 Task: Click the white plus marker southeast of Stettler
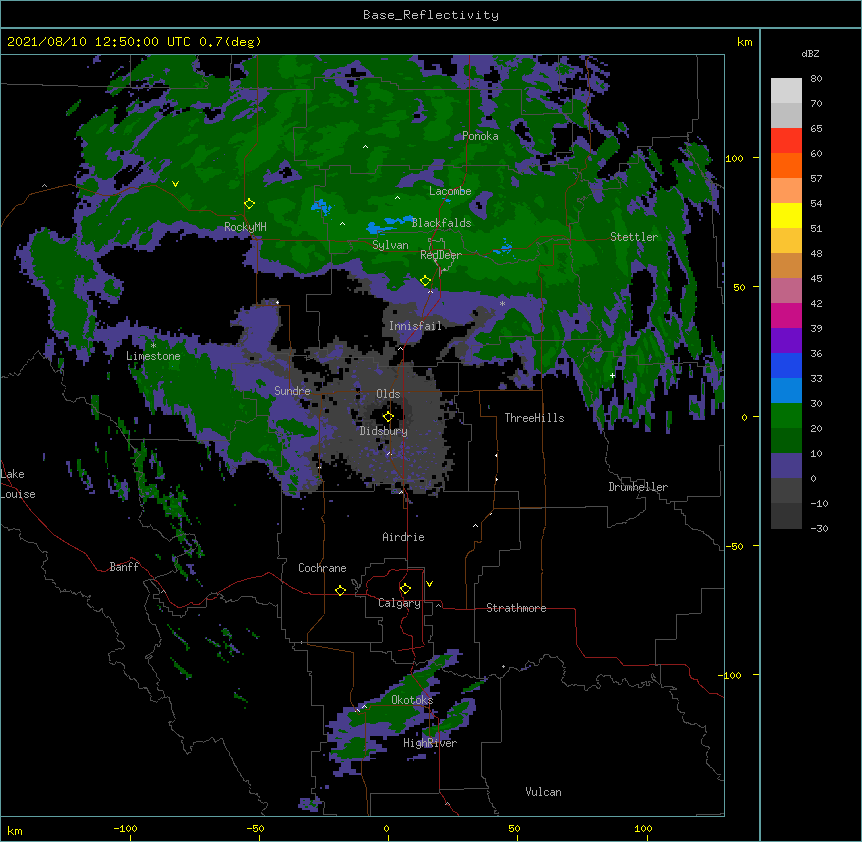pyautogui.click(x=612, y=375)
